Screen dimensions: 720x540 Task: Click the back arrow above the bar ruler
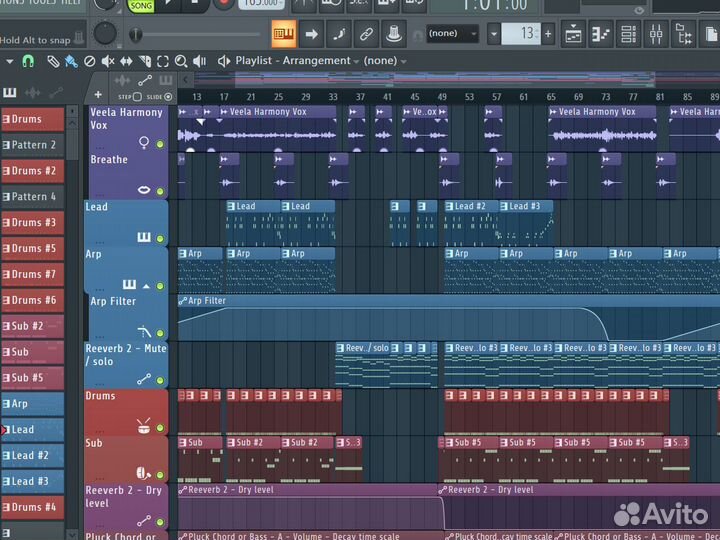[186, 79]
